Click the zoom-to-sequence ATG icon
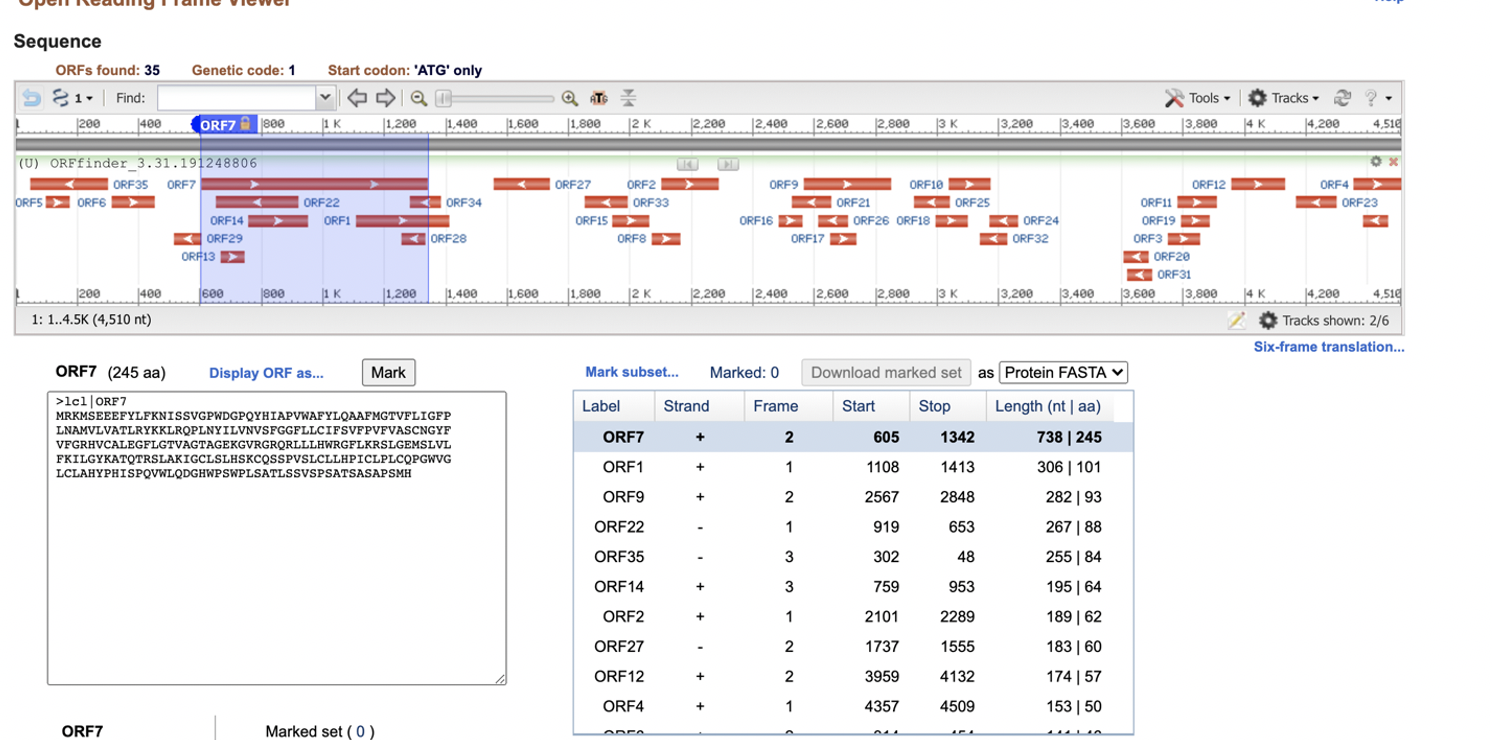The width and height of the screenshot is (1492, 740). [x=598, y=98]
